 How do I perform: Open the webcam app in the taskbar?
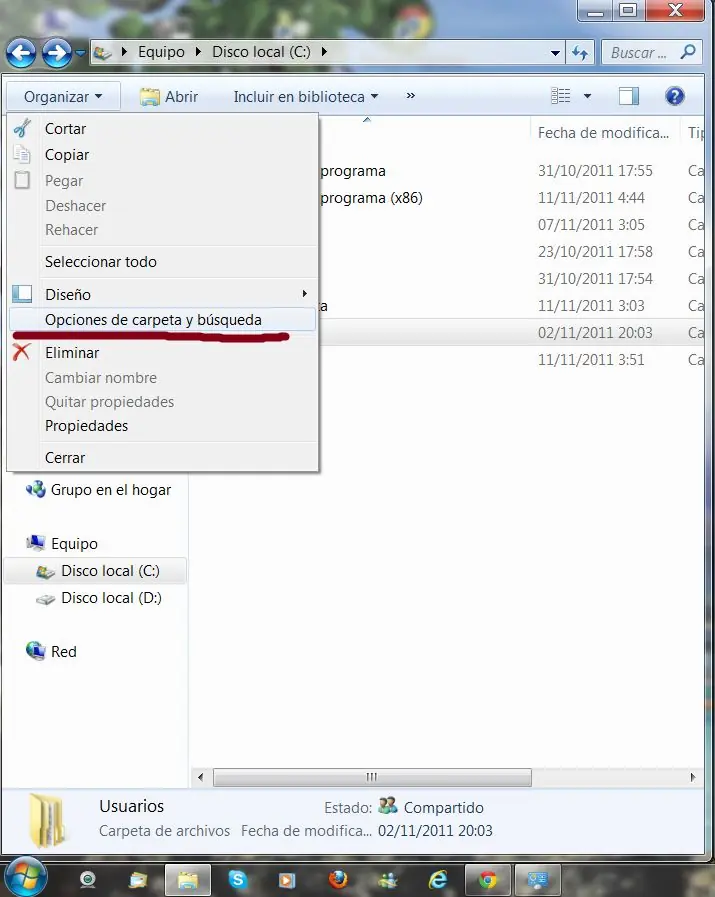[88, 879]
